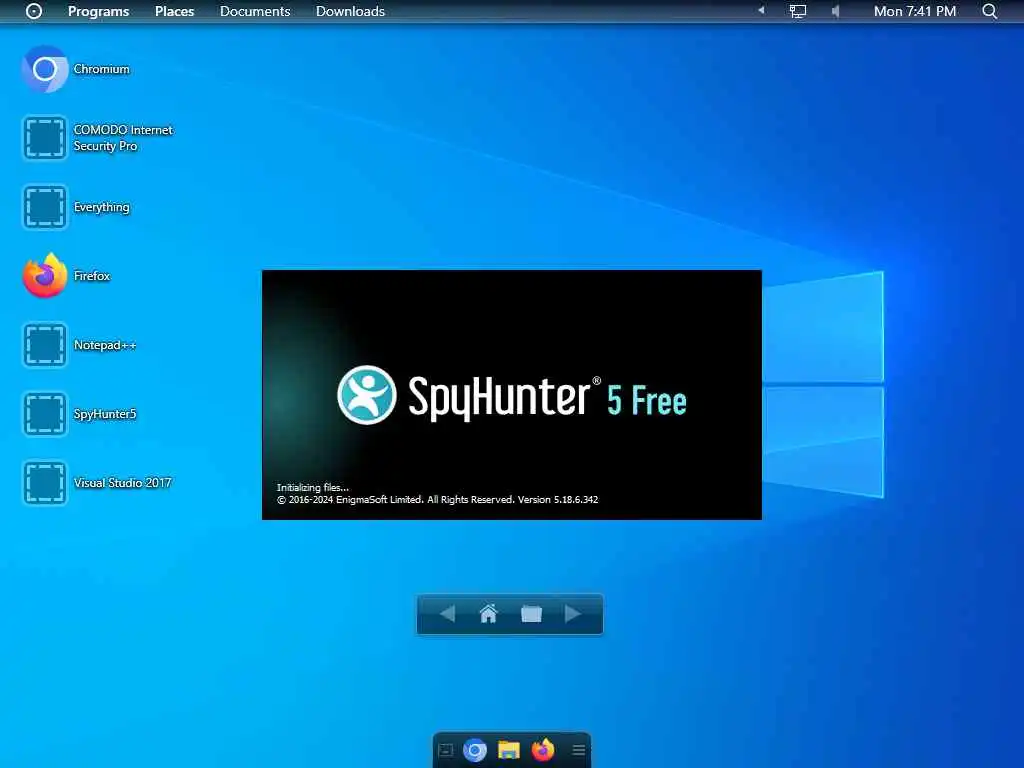This screenshot has width=1024, height=768.
Task: Click the network display tray icon
Action: [x=797, y=11]
